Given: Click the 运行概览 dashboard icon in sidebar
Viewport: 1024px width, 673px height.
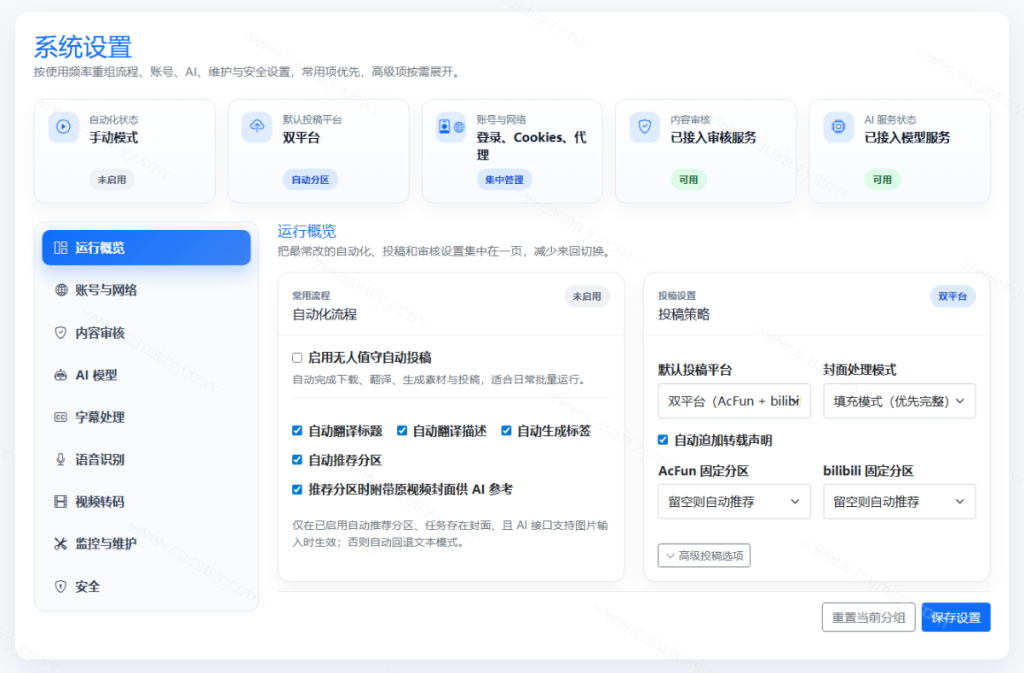Looking at the screenshot, I should click(x=61, y=247).
